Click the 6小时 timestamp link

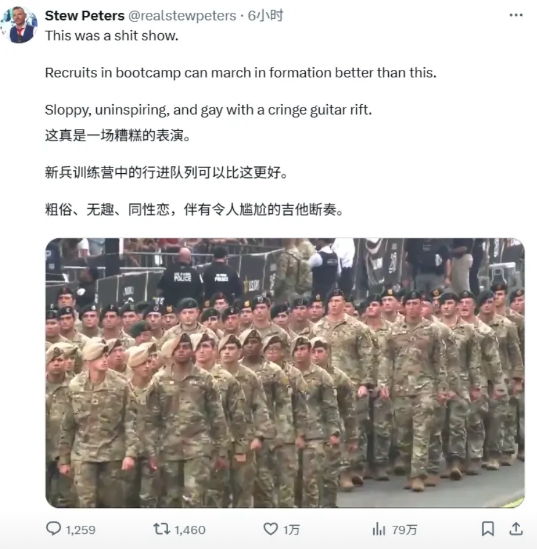[265, 16]
